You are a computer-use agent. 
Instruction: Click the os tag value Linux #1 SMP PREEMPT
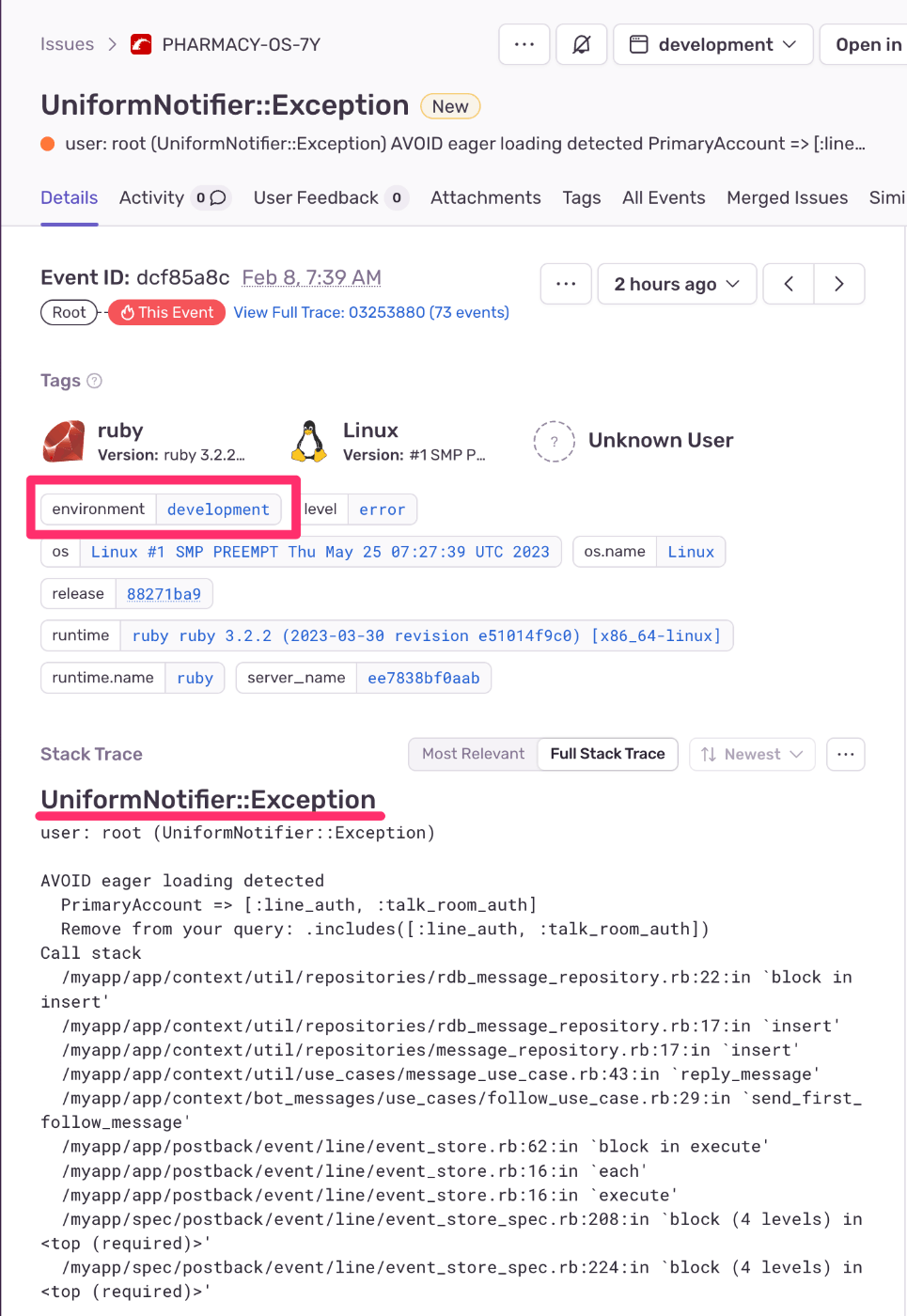(321, 552)
